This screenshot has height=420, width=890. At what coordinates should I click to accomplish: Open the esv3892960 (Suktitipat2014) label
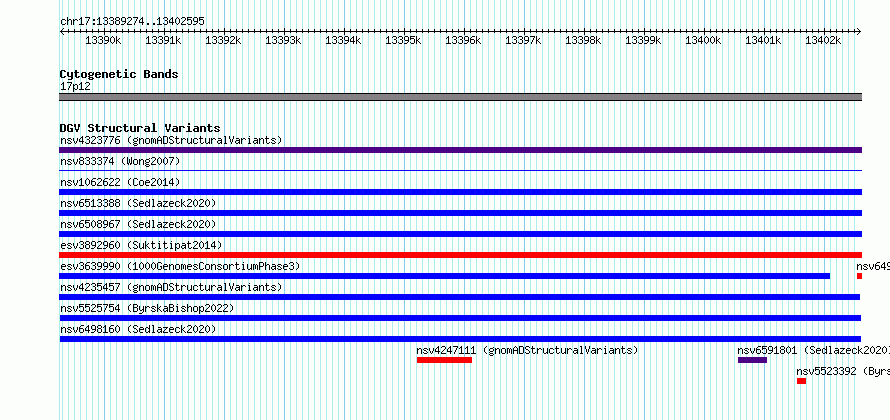click(141, 245)
